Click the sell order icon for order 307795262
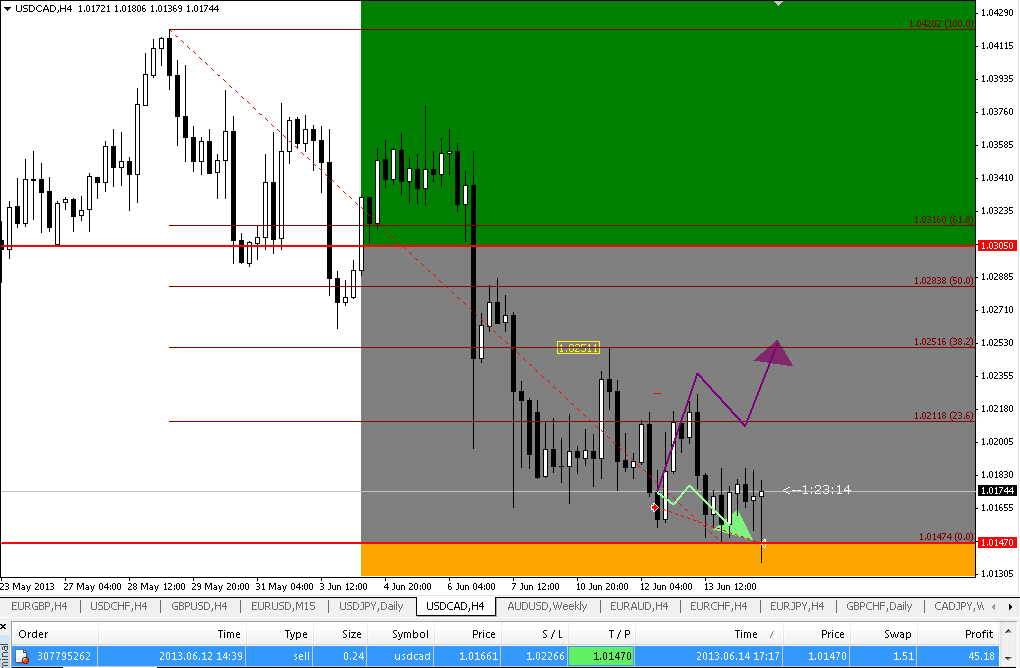Viewport: 1020px width, 668px height. point(21,656)
